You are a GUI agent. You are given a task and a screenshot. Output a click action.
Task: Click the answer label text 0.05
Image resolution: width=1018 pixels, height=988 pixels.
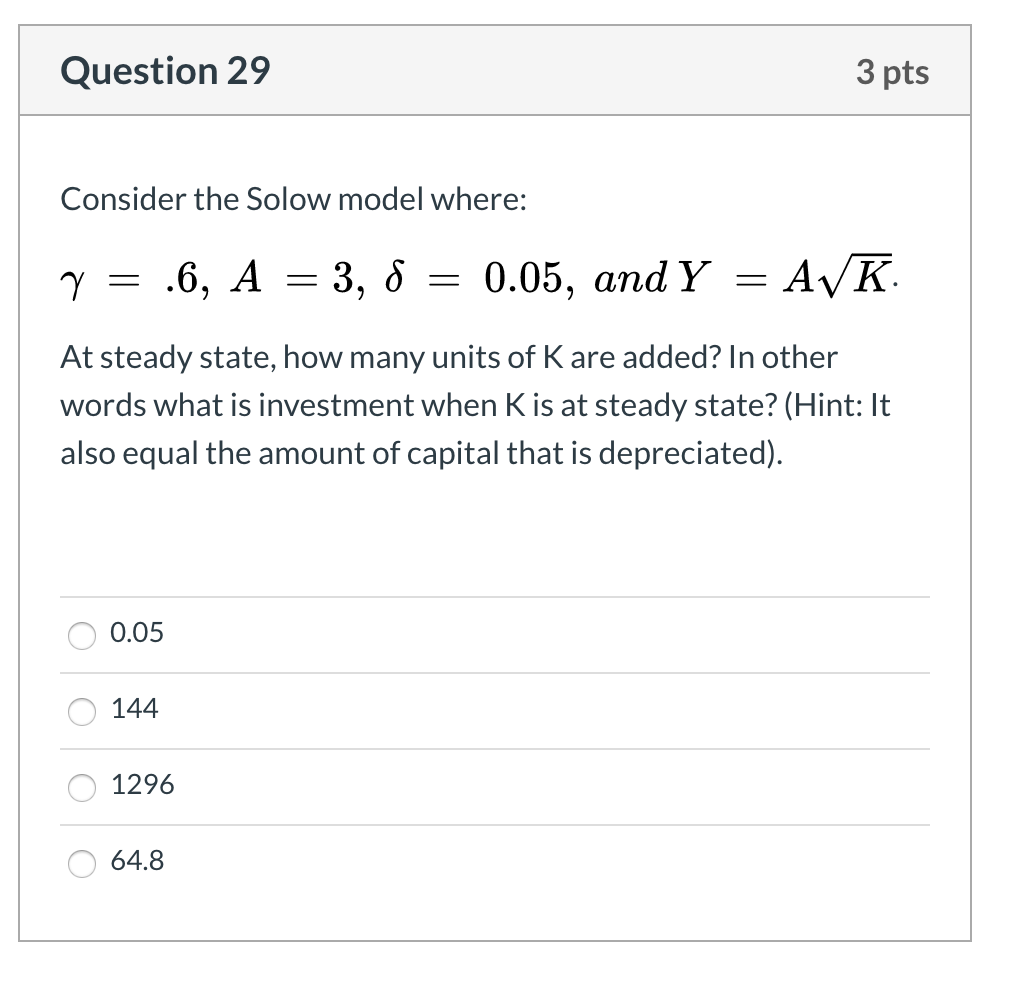(x=138, y=632)
